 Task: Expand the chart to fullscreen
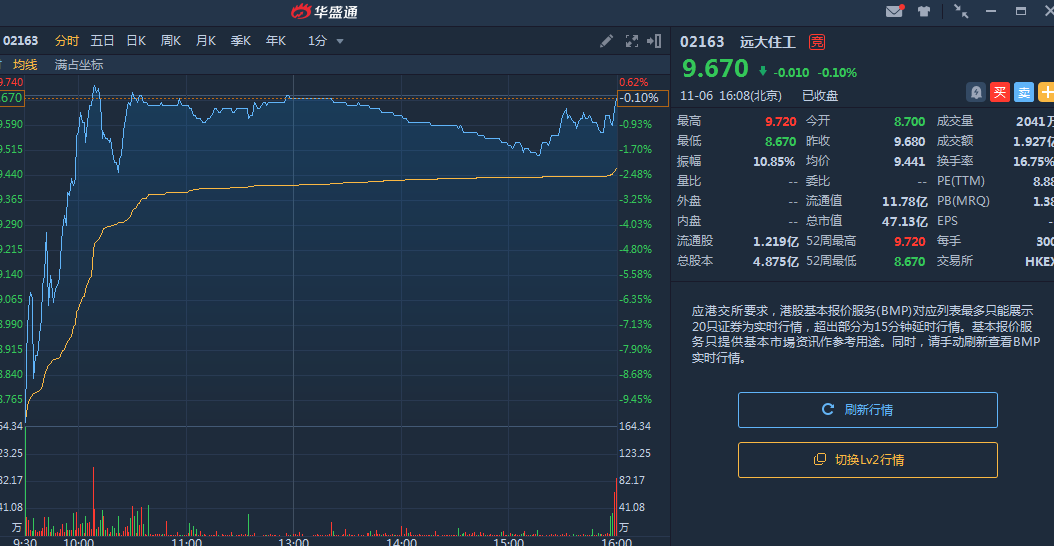632,41
